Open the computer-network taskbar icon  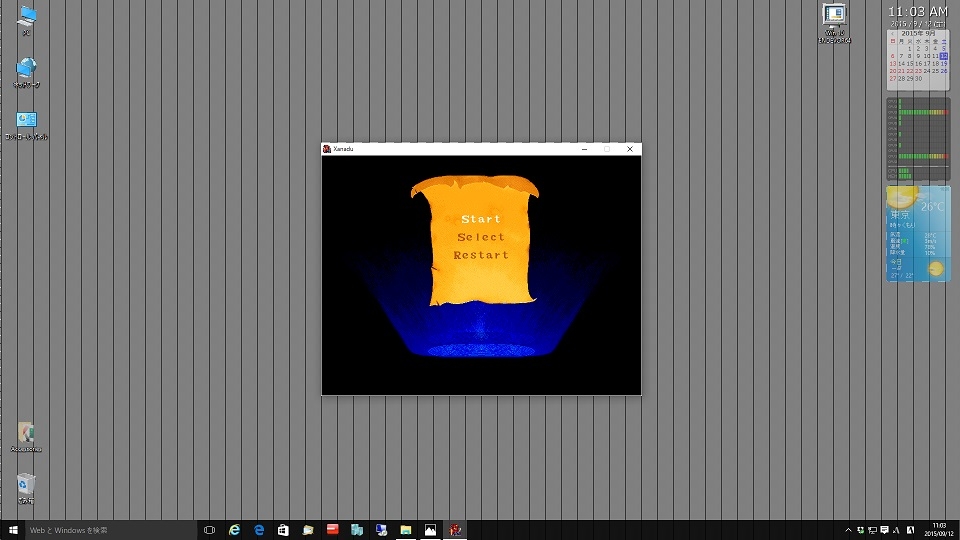(381, 530)
